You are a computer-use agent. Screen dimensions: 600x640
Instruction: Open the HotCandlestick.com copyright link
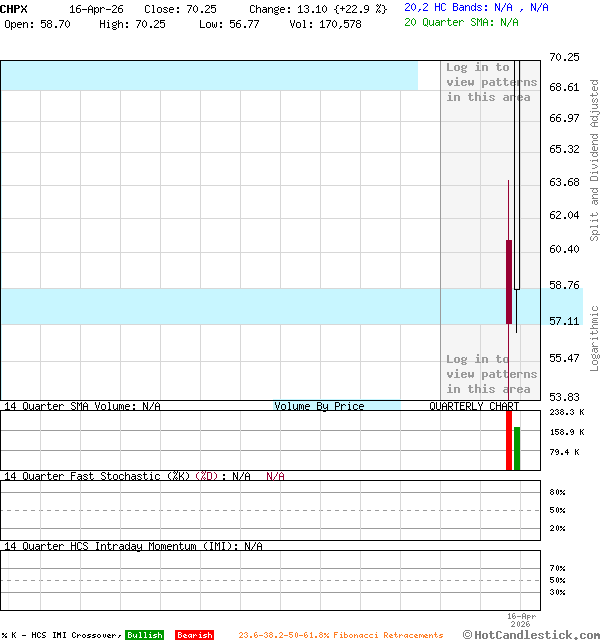531,634
